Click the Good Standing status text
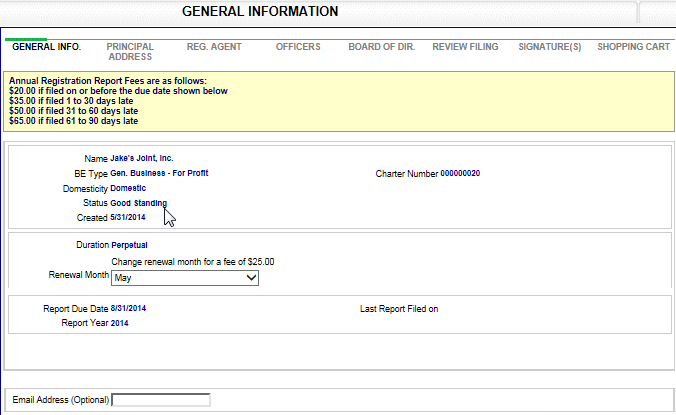Viewport: 676px width, 415px height. [x=138, y=203]
